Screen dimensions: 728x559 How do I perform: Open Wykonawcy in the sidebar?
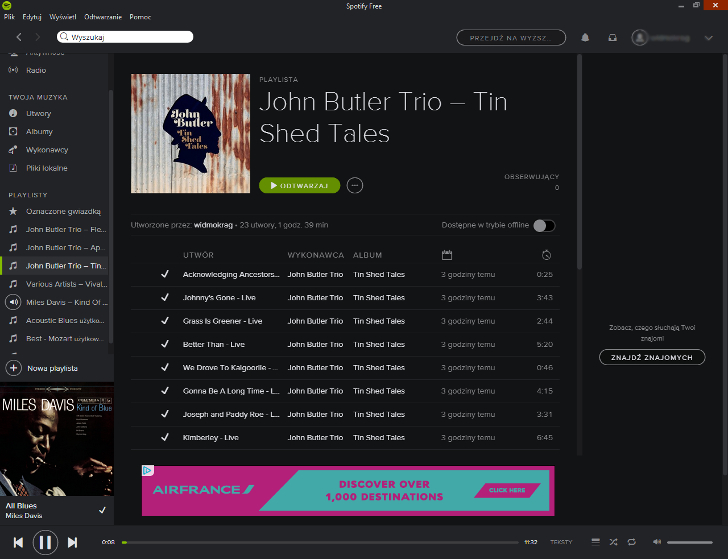(x=47, y=150)
